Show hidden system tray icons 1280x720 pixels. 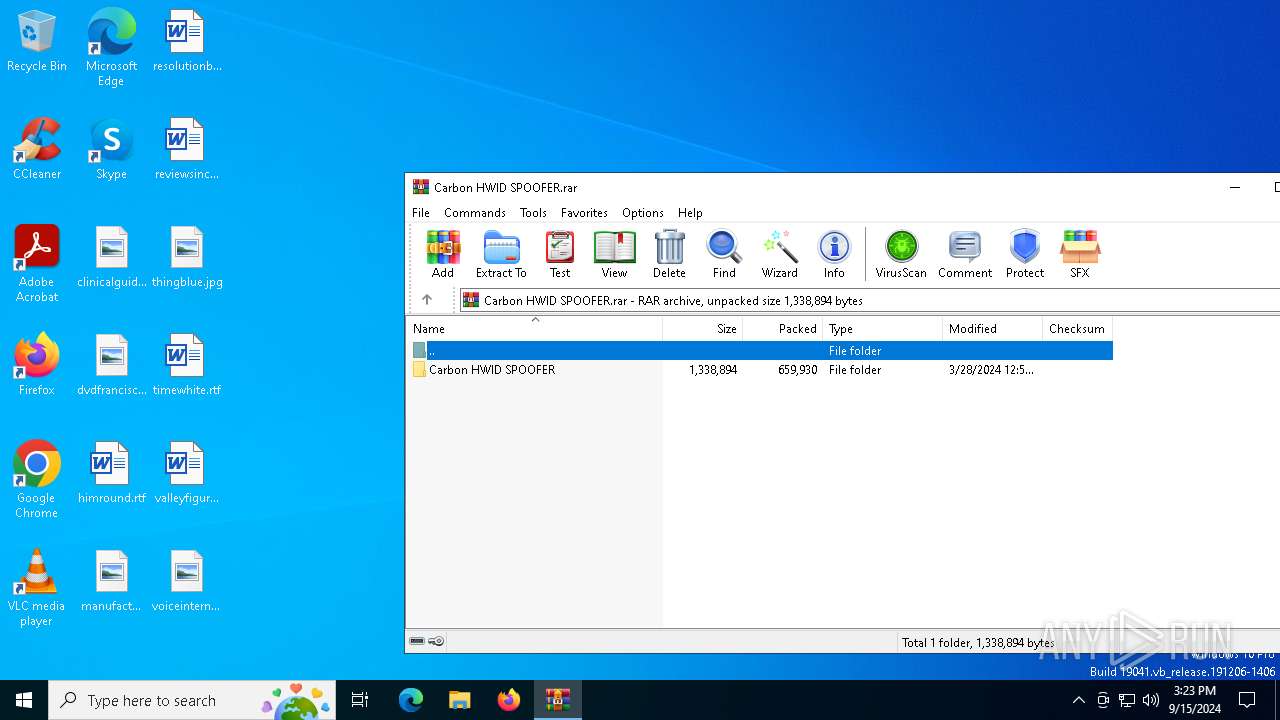point(1078,700)
